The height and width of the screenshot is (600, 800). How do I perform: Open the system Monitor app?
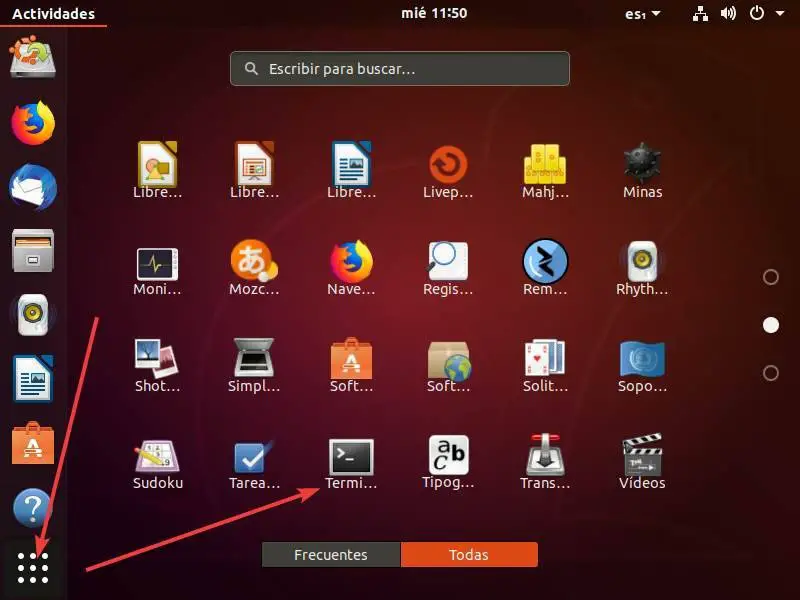click(x=157, y=264)
